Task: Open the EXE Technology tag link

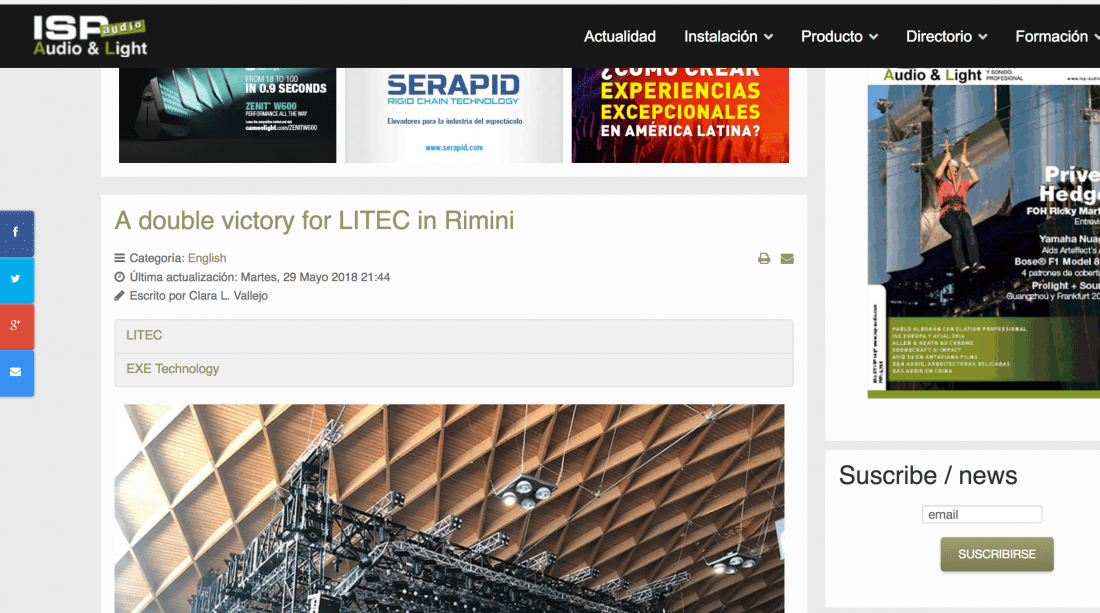Action: [173, 369]
